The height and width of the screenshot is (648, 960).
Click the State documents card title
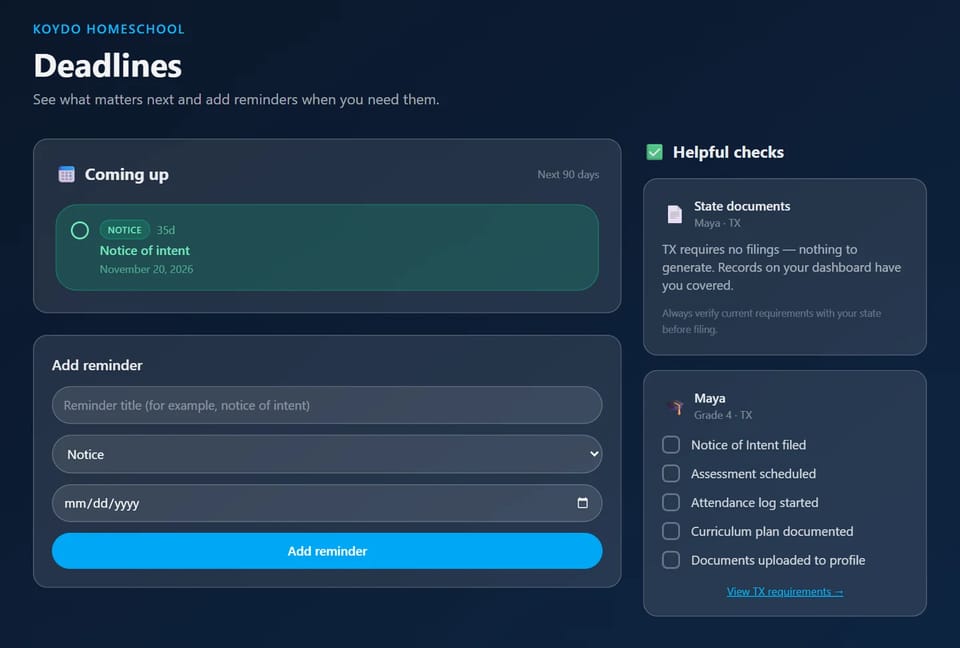(x=742, y=206)
